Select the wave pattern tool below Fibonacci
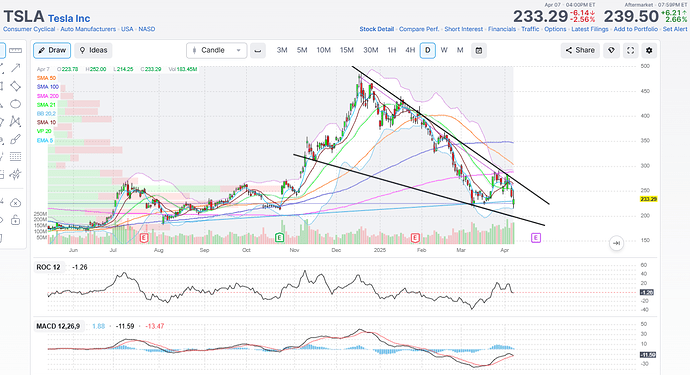Image resolution: width=690 pixels, height=375 pixels. pyautogui.click(x=15, y=174)
